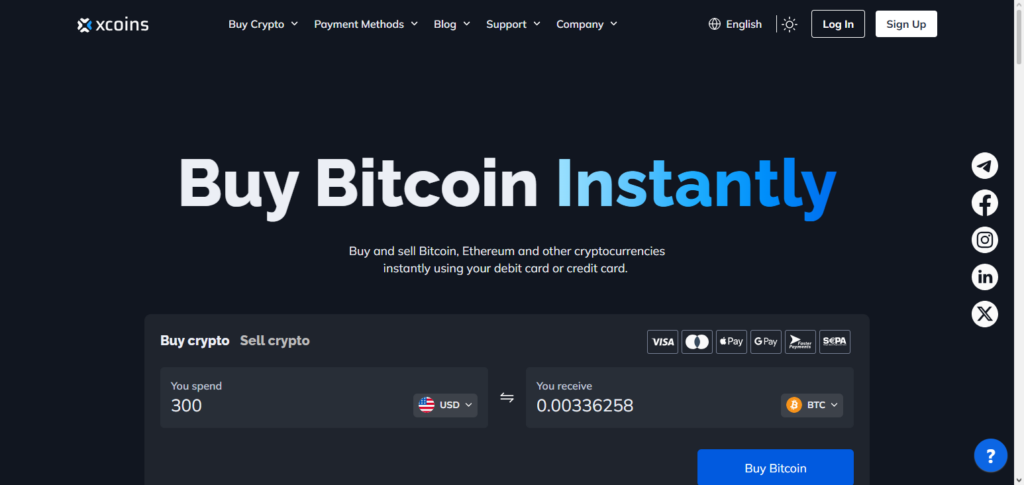Open the LinkedIn social icon

[984, 277]
